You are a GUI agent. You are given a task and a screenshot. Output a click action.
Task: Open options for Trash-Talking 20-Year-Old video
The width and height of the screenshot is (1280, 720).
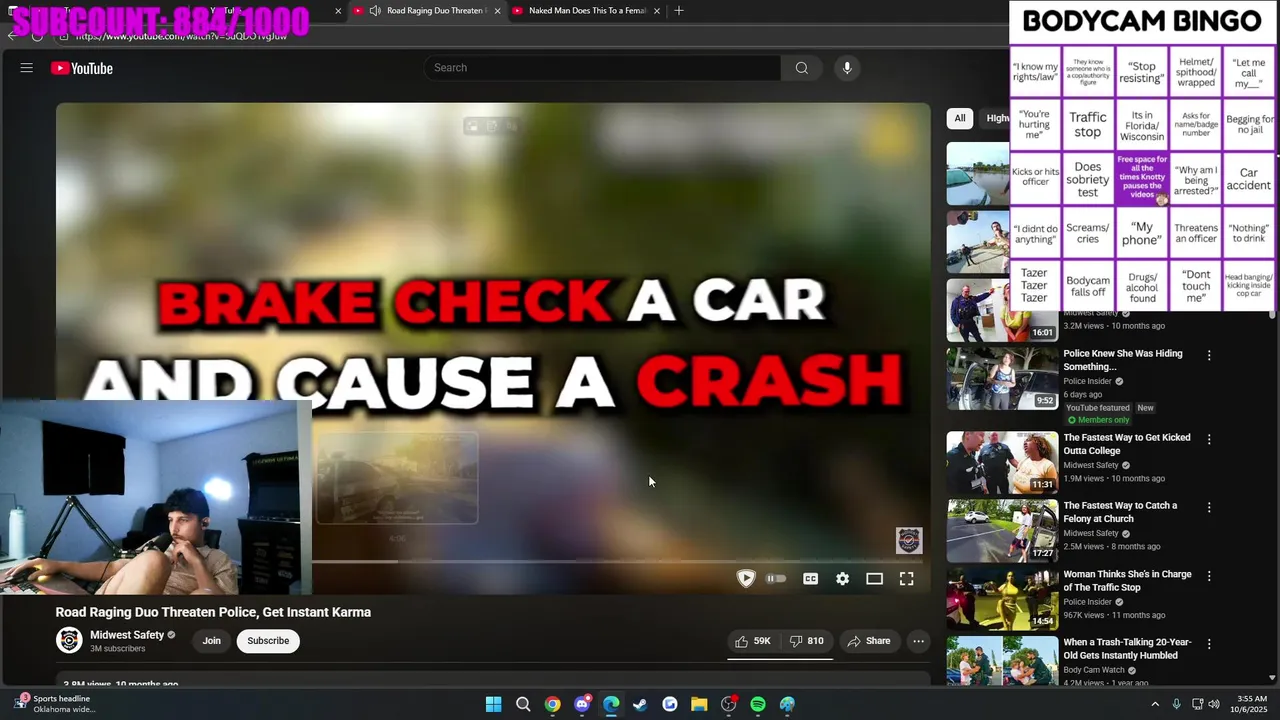(x=1209, y=644)
